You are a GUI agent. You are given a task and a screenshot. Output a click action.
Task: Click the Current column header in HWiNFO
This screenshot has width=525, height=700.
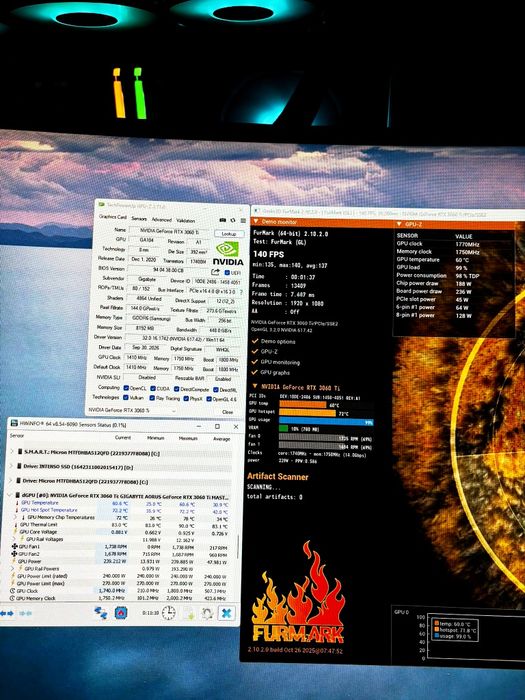point(123,438)
